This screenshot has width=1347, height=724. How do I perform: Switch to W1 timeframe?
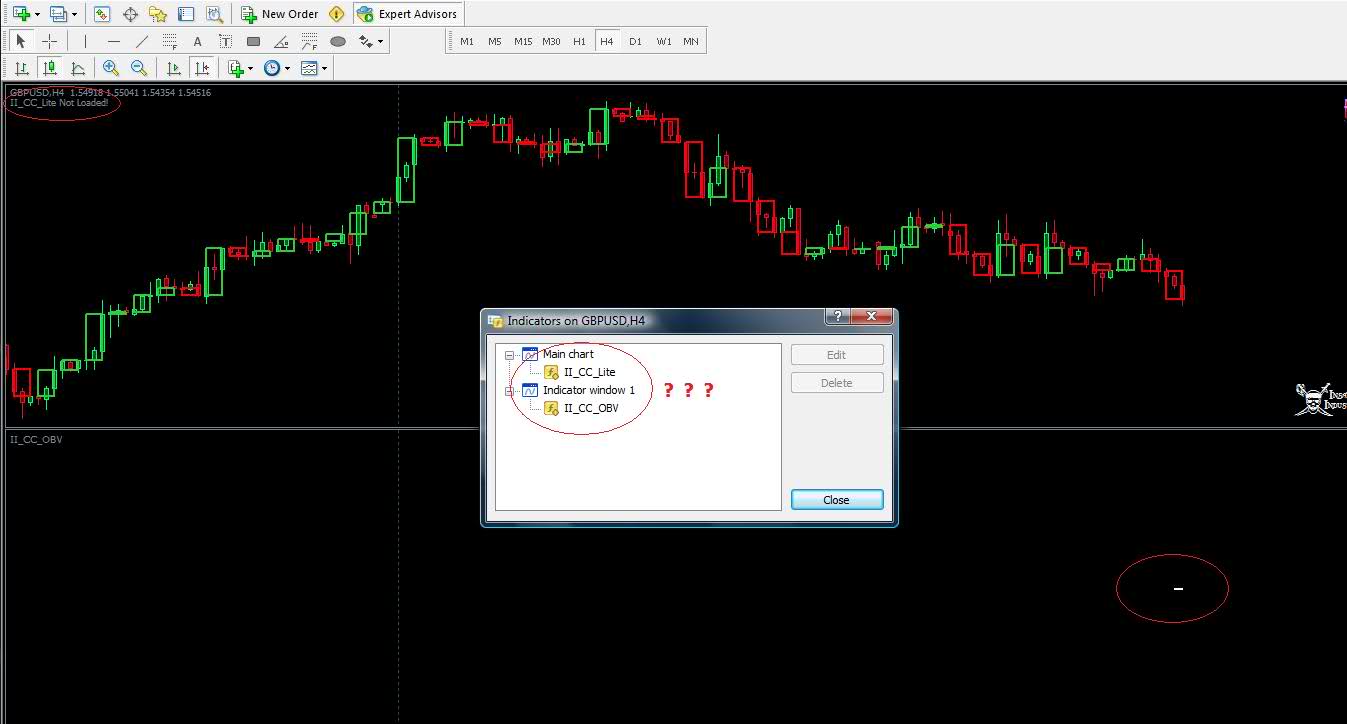pos(663,41)
